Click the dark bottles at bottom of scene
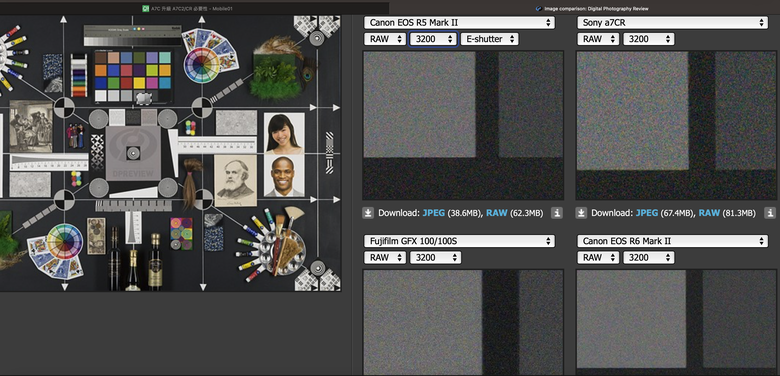 pyautogui.click(x=135, y=260)
